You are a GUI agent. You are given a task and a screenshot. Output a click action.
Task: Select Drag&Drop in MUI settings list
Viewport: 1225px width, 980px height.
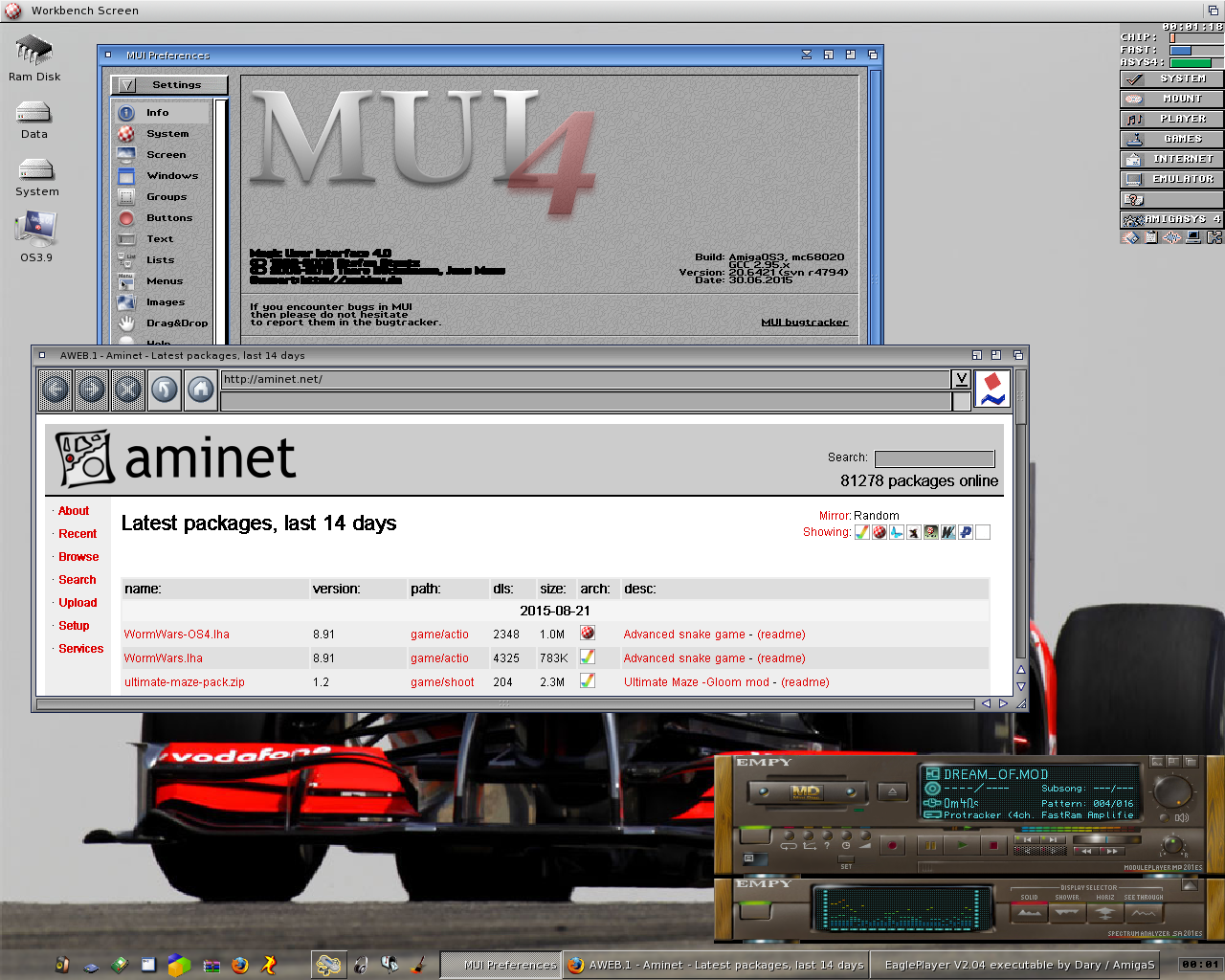[162, 323]
